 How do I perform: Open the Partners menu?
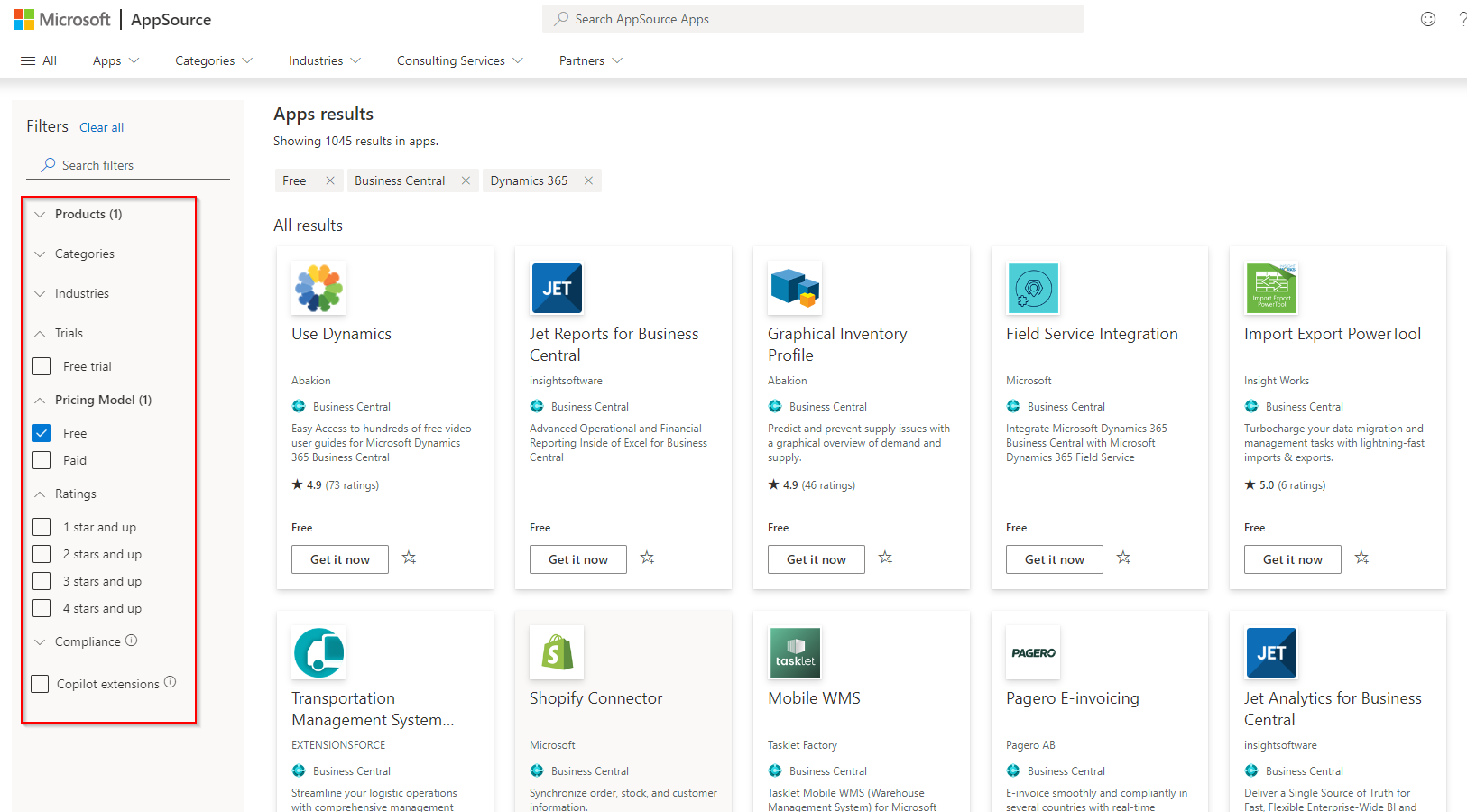591,60
